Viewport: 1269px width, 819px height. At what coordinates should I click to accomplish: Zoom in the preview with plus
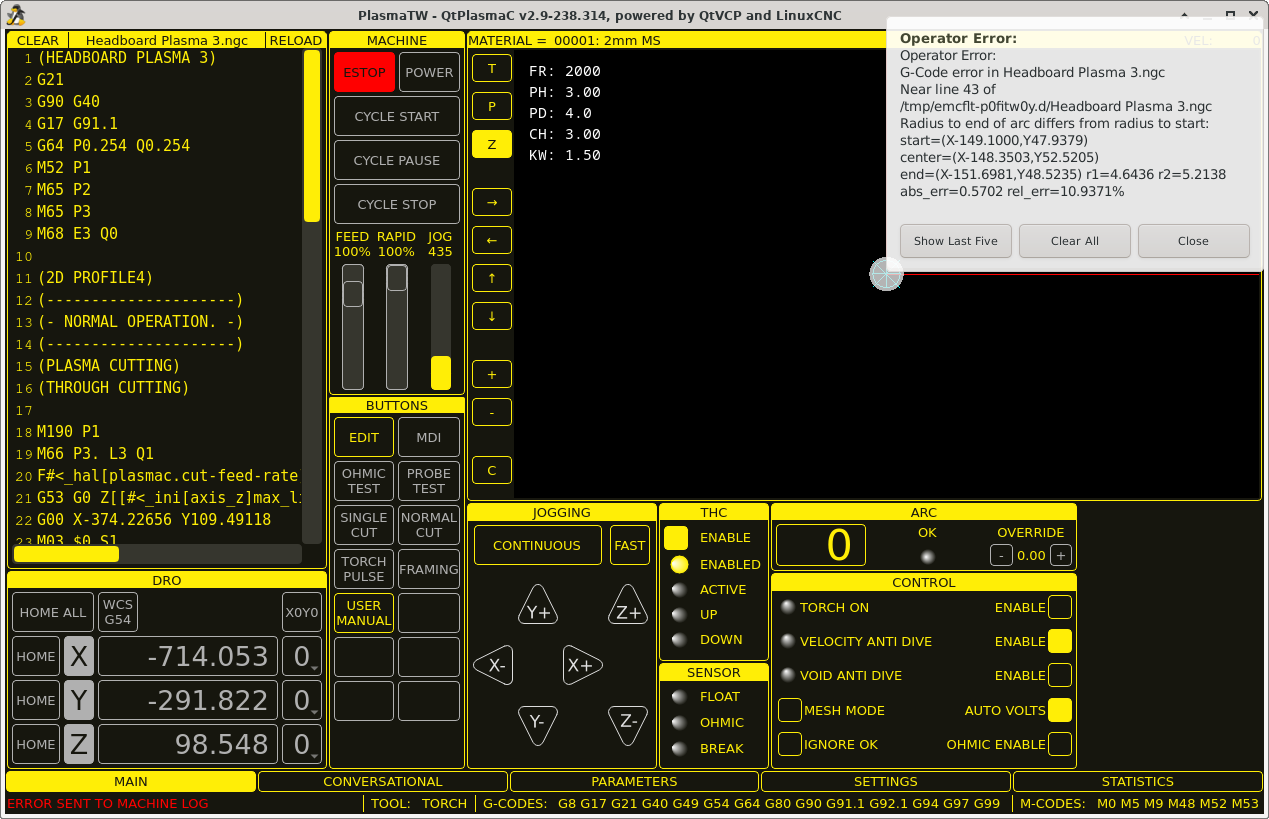(492, 374)
